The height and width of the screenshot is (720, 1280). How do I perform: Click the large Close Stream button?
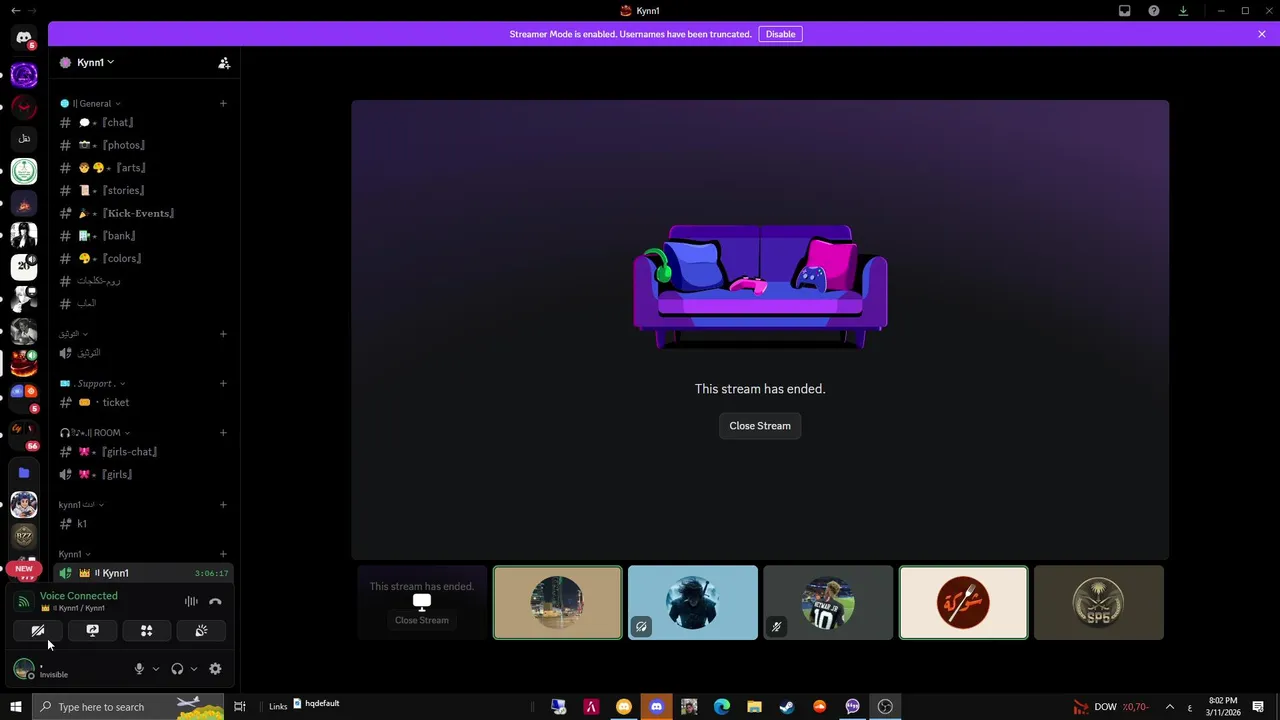(x=760, y=426)
